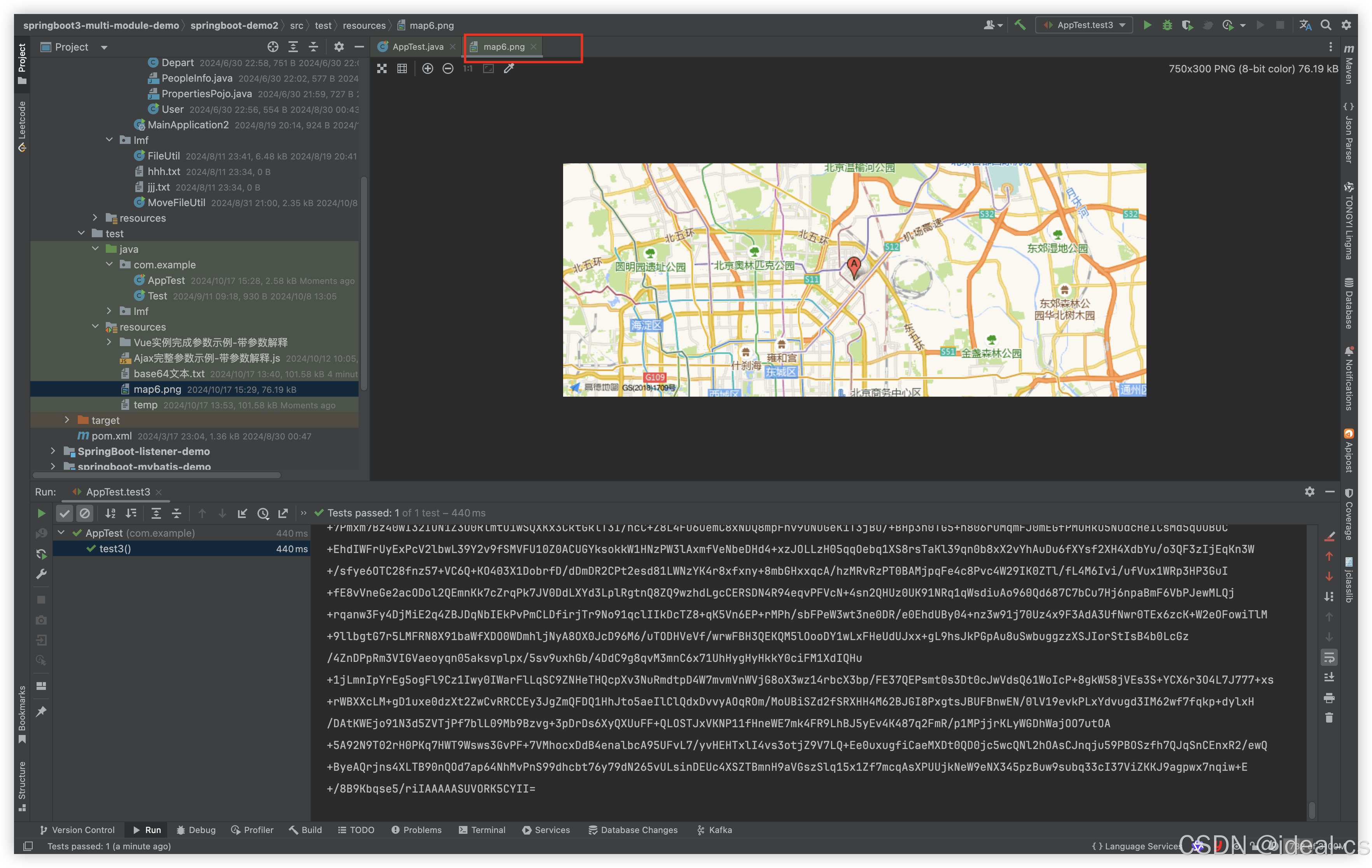Toggle soft-wrap in the run console
Image resolution: width=1372 pixels, height=868 pixels.
pos(1329,658)
